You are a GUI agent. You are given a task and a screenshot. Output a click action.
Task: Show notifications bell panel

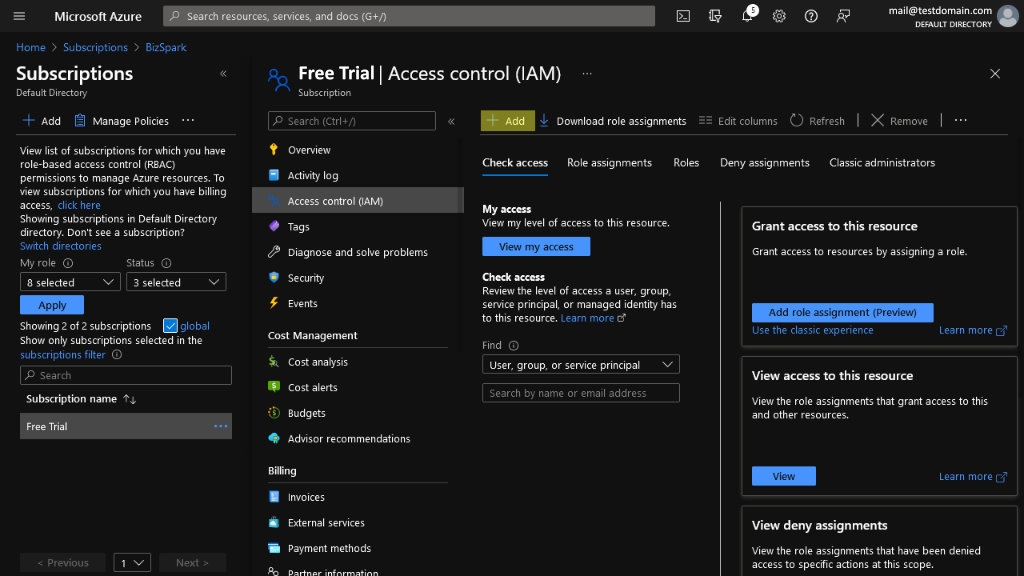coord(747,16)
